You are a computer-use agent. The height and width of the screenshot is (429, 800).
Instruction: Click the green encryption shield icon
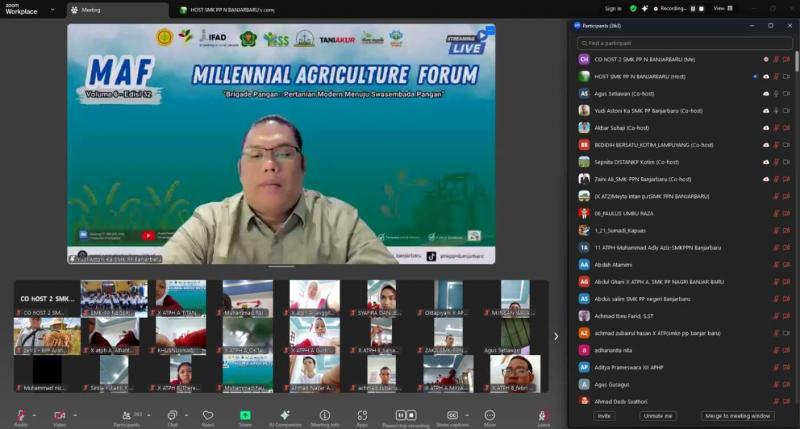coord(633,9)
